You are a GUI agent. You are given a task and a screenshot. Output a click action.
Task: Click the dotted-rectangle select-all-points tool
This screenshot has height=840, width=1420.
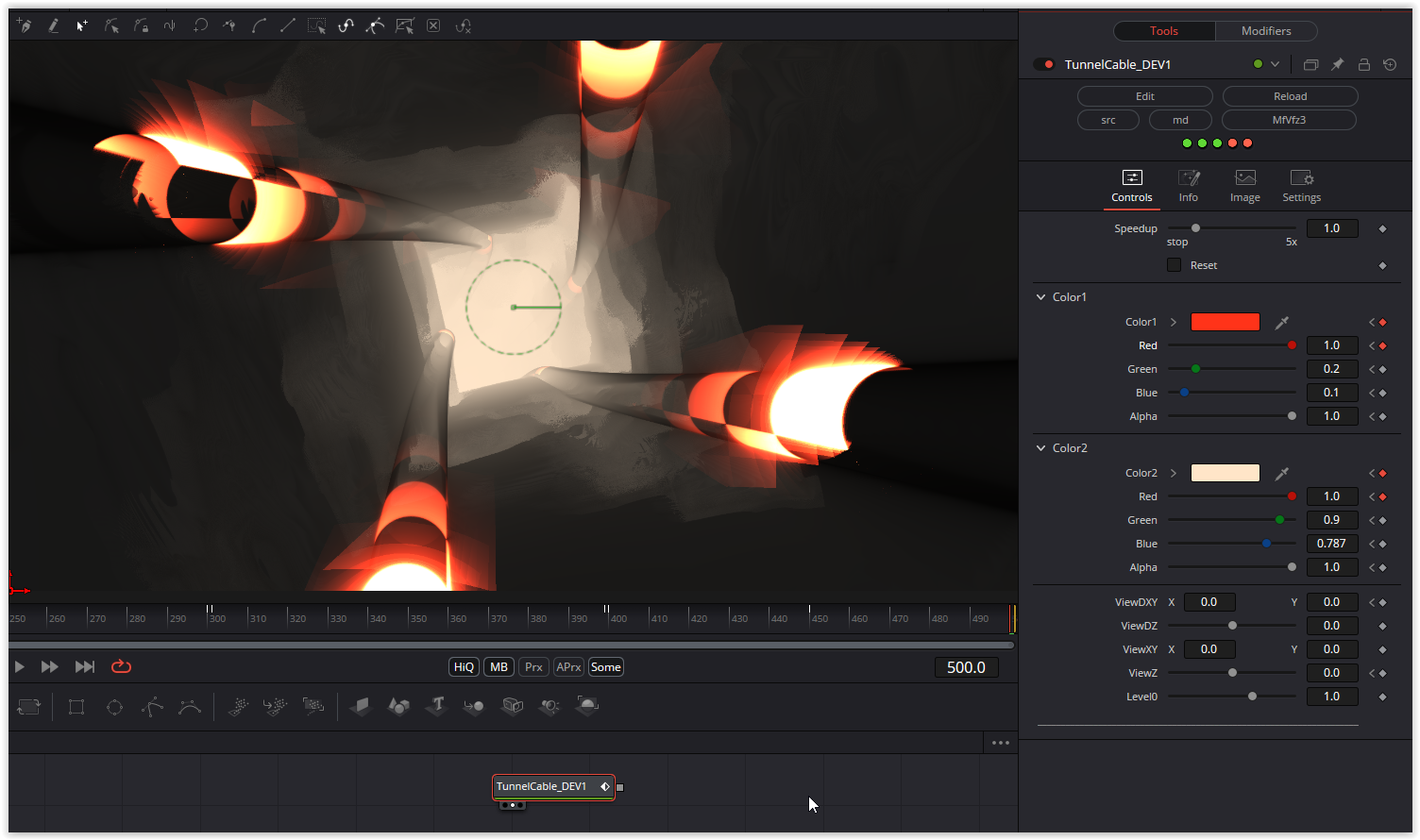[317, 25]
